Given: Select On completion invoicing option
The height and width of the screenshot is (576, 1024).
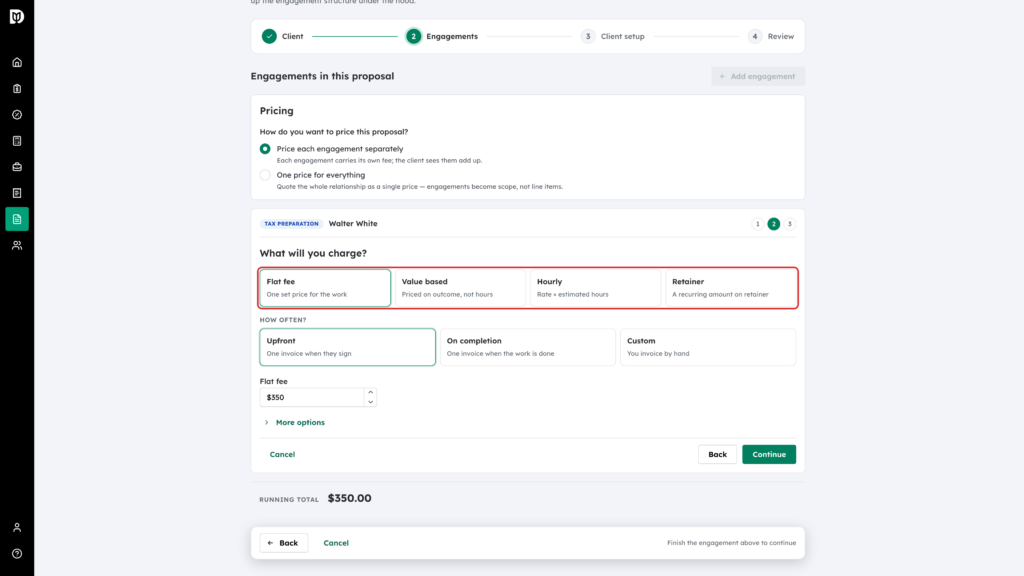Looking at the screenshot, I should pos(528,347).
